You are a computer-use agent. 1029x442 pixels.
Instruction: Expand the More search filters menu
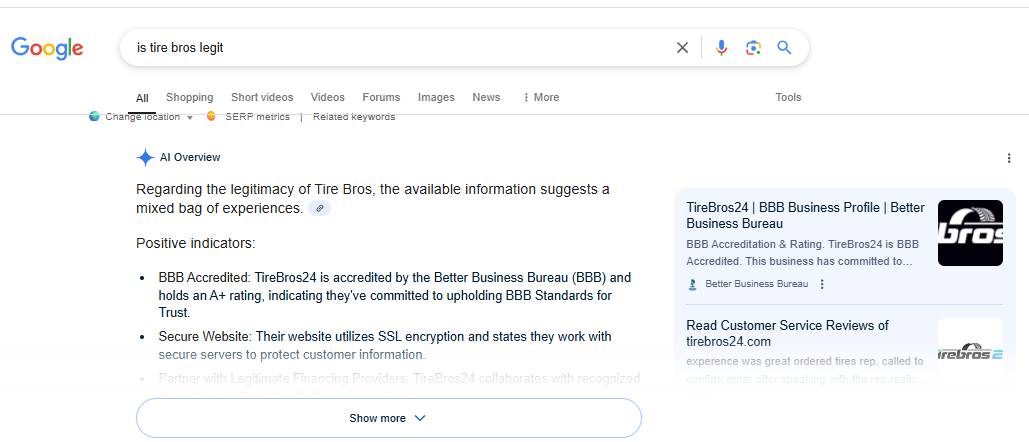coord(541,97)
